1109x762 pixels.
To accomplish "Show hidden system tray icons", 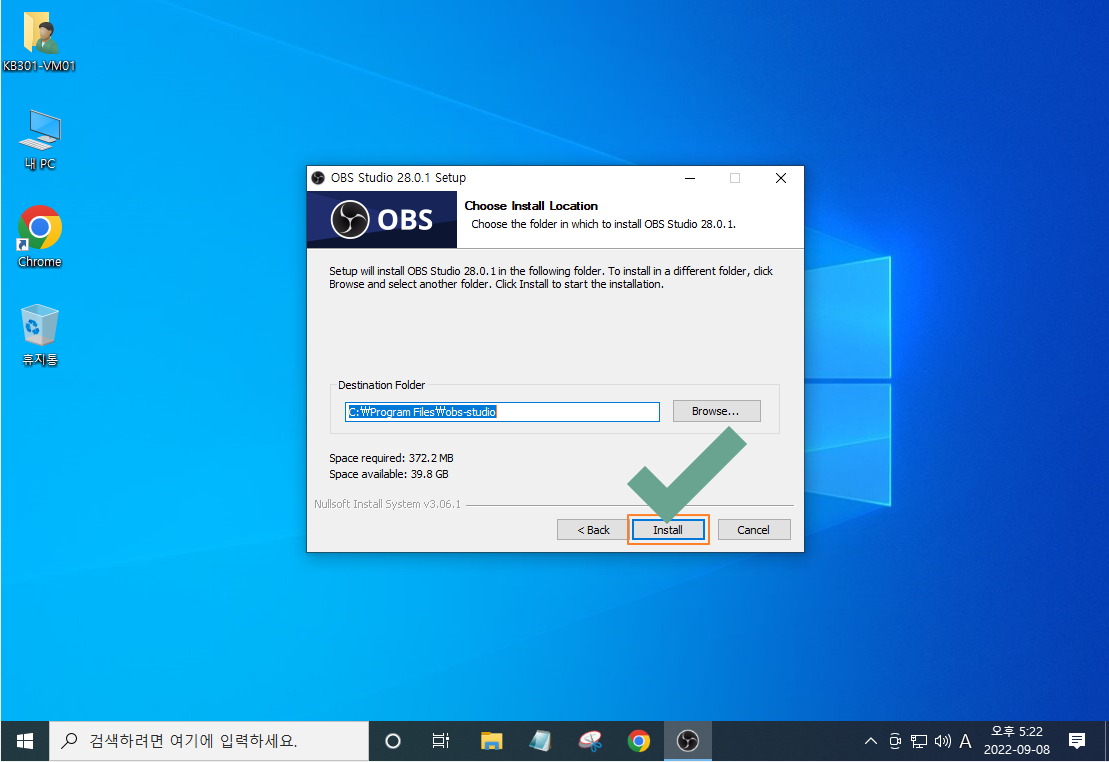I will tap(871, 741).
